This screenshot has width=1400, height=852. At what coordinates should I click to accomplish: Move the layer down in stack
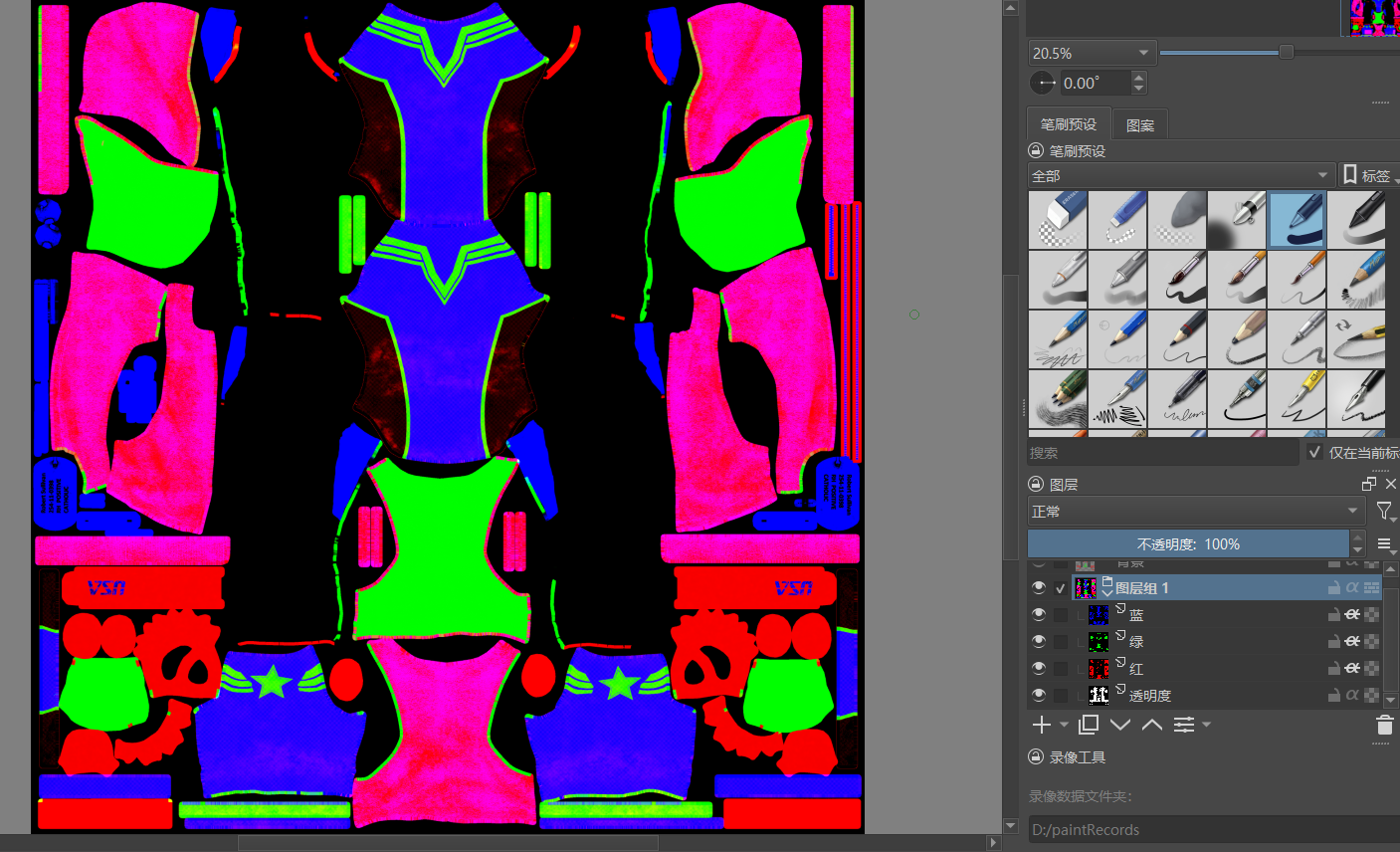[x=1120, y=725]
